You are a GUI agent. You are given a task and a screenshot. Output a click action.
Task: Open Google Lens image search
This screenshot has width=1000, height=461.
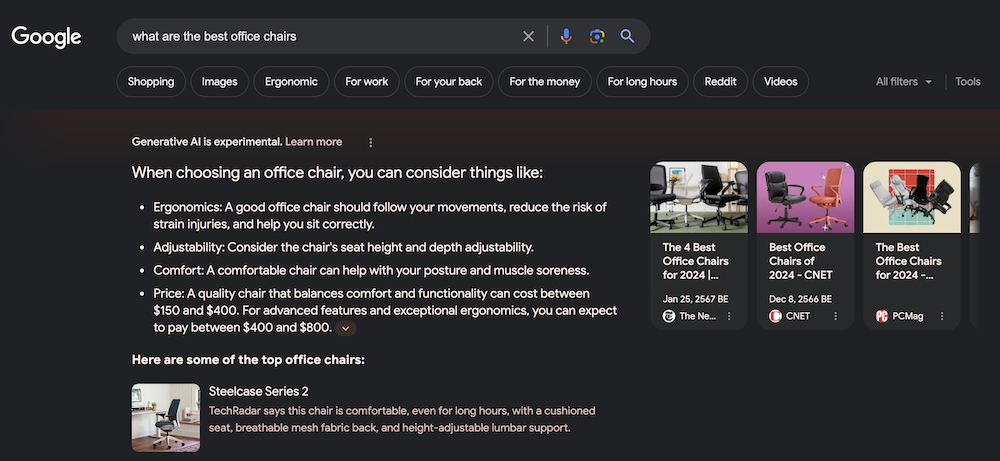pyautogui.click(x=597, y=37)
